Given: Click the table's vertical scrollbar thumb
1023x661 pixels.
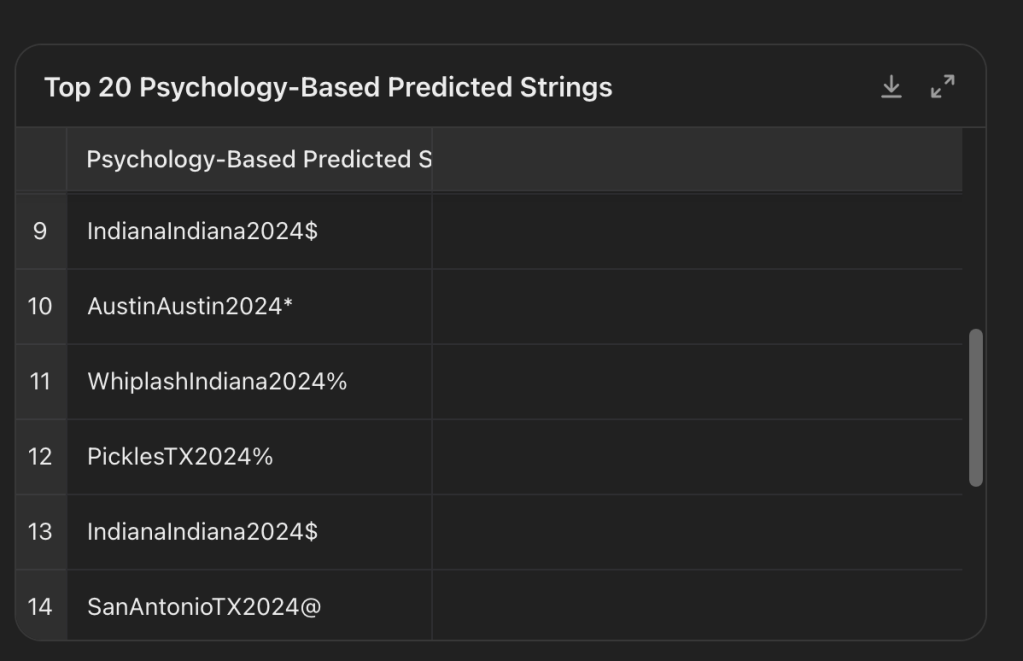Looking at the screenshot, I should pyautogui.click(x=976, y=407).
